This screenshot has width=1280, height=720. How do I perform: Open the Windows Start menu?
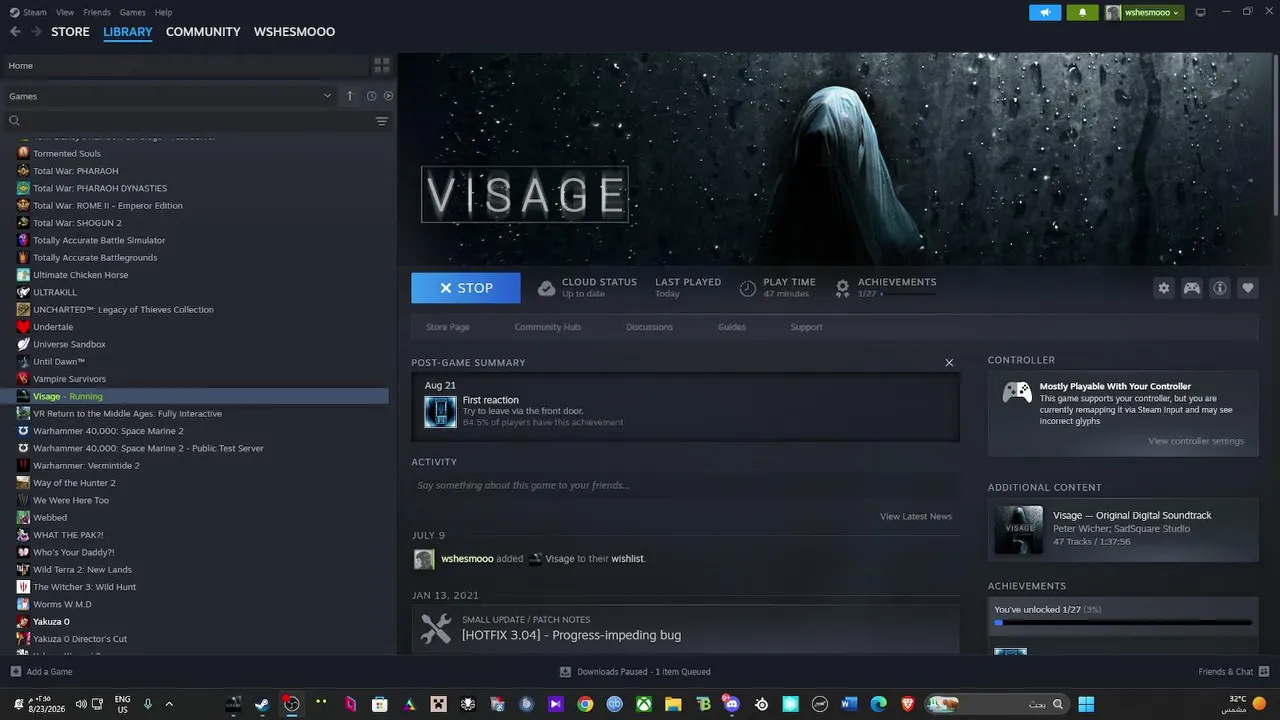click(x=1086, y=704)
